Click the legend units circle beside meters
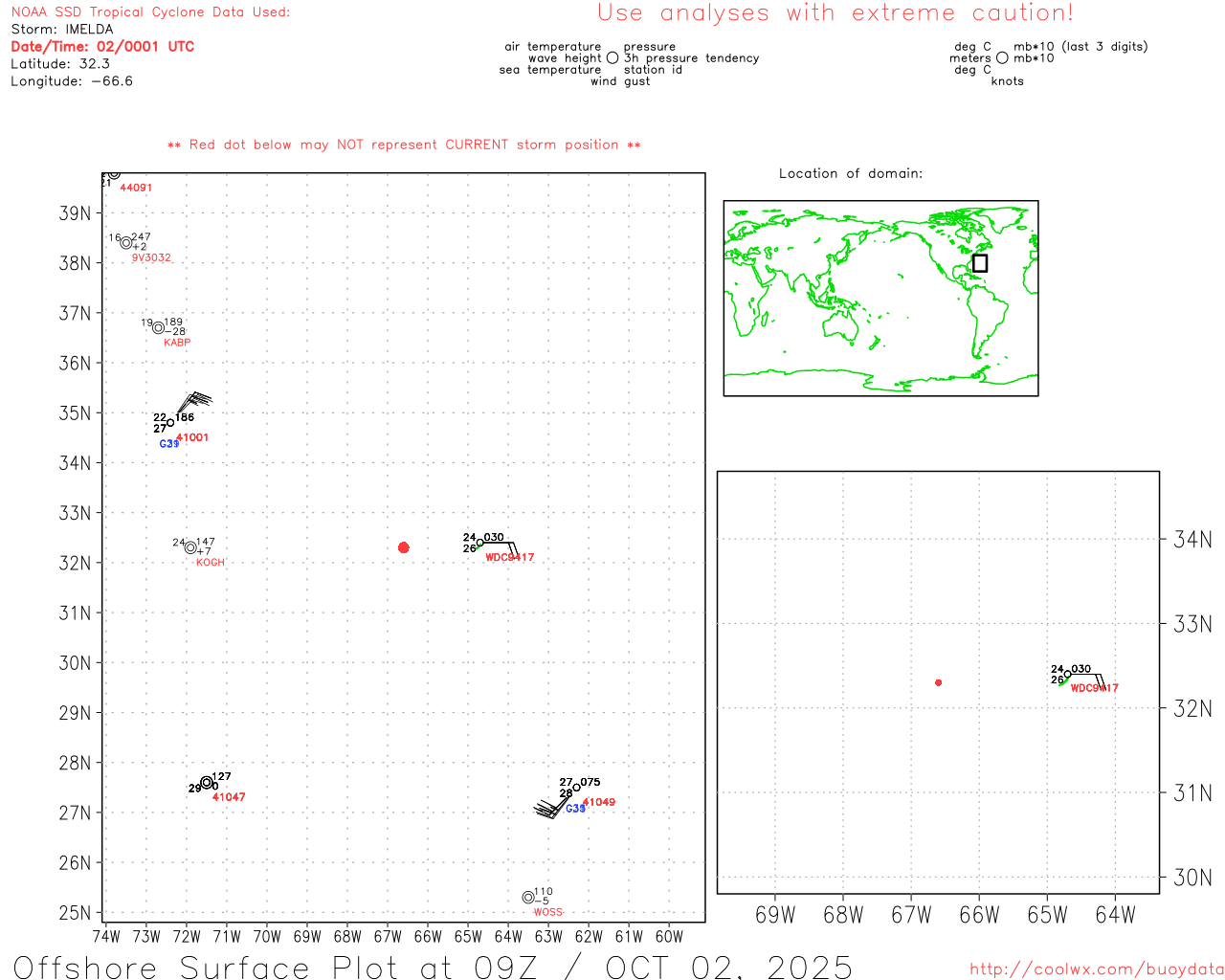 point(1002,58)
